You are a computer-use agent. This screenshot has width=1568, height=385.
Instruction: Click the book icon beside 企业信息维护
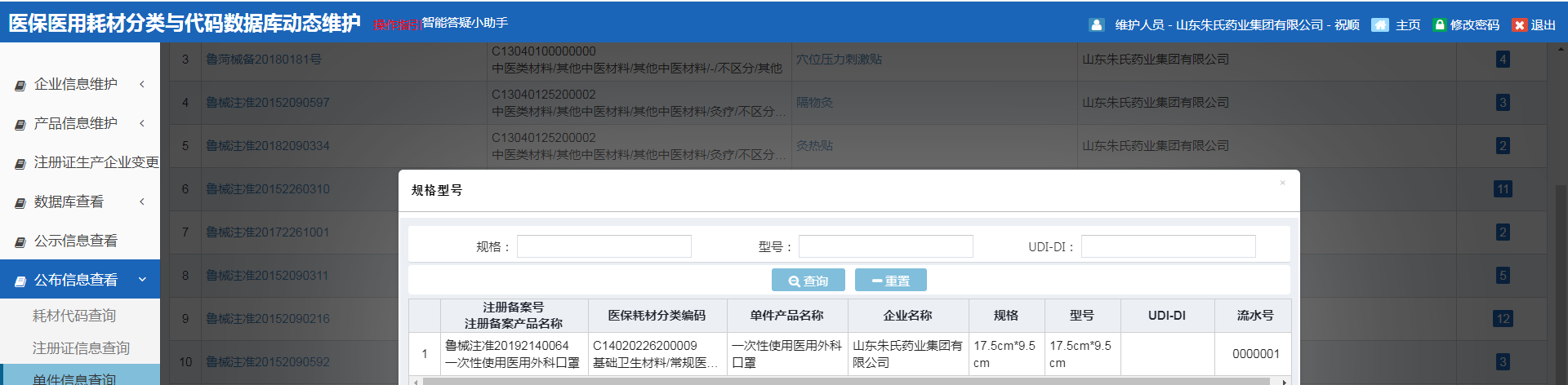[20, 85]
